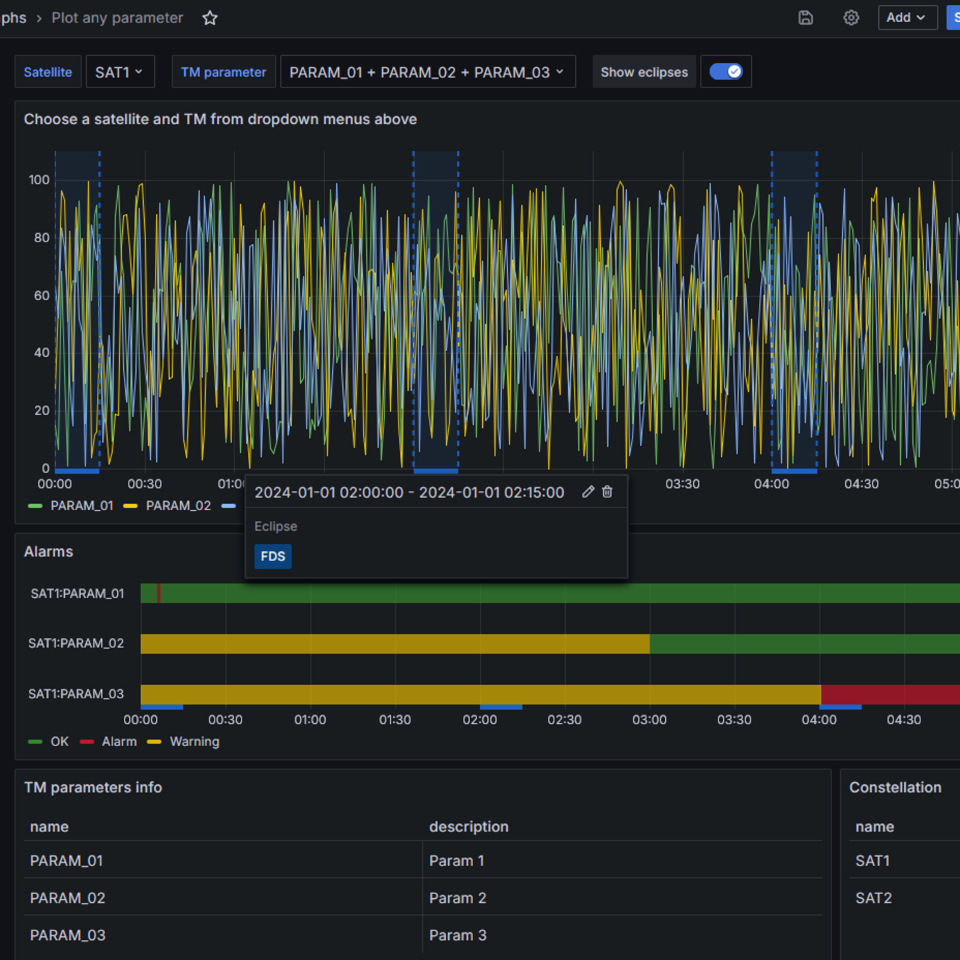960x960 pixels.
Task: Toggle Warning entry in Alarms legend
Action: (183, 741)
